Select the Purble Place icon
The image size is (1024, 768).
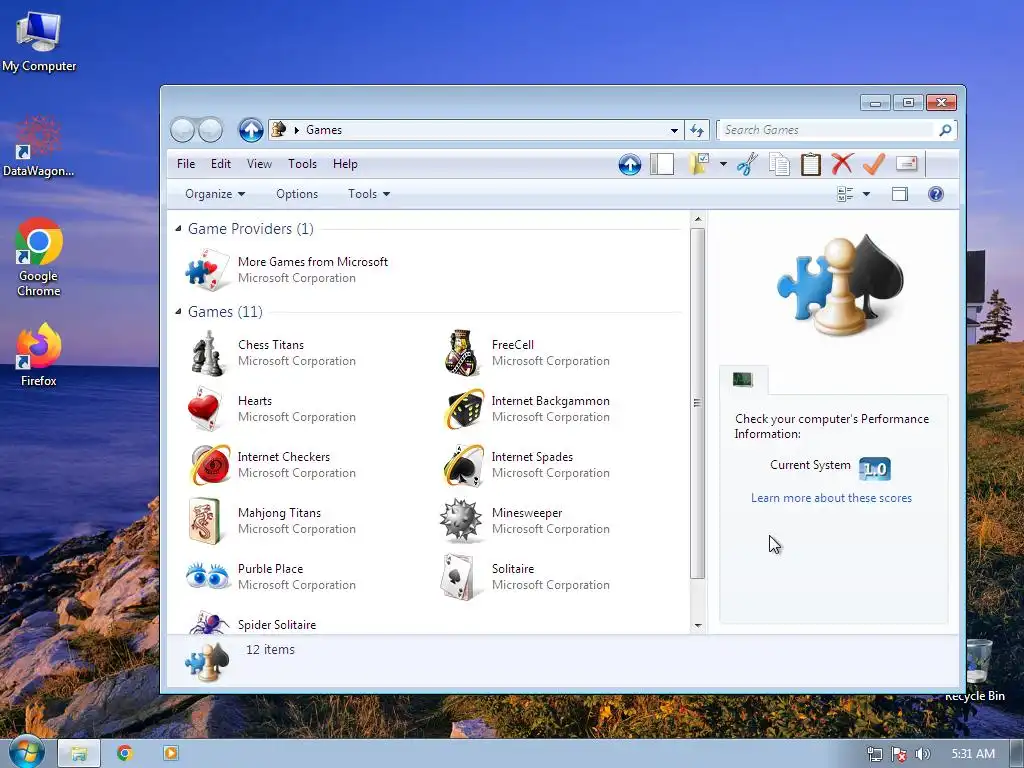(208, 576)
